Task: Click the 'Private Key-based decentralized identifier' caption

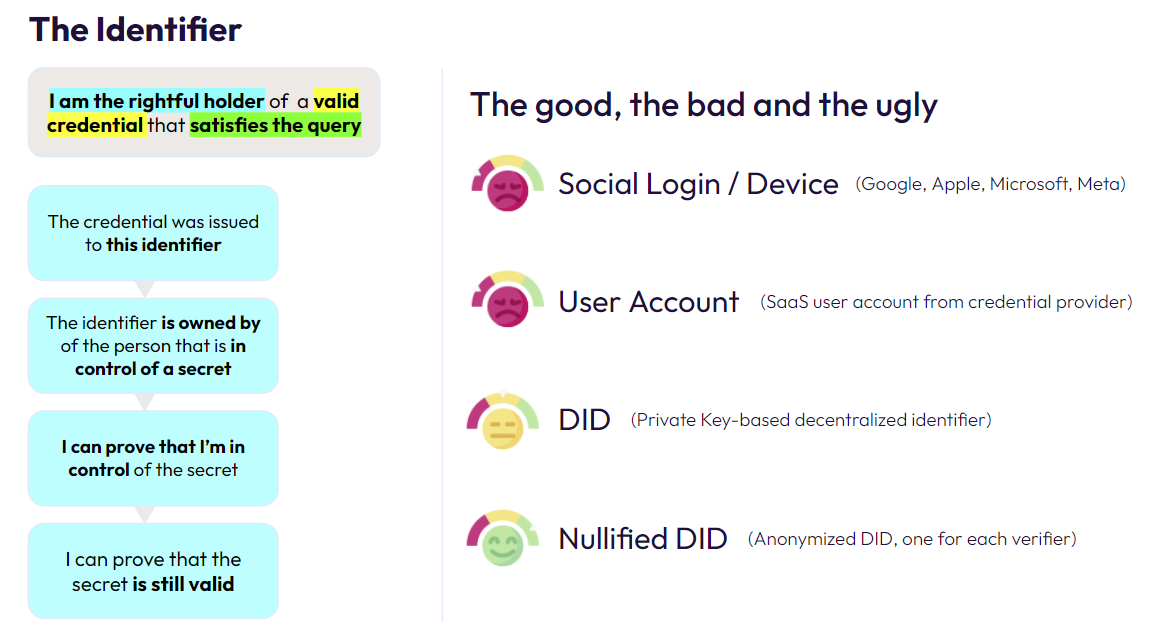Action: [x=811, y=420]
